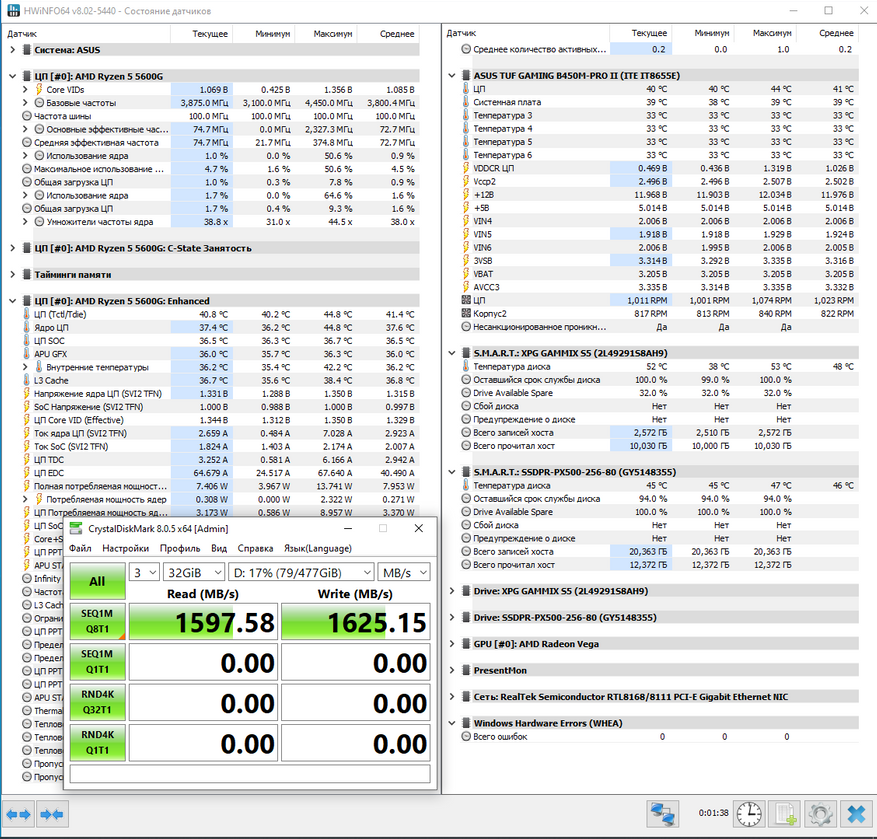Image resolution: width=877 pixels, height=839 pixels.
Task: Click the thermometer icon for ЦП (Tctl/Tdie)
Action: 26,314
